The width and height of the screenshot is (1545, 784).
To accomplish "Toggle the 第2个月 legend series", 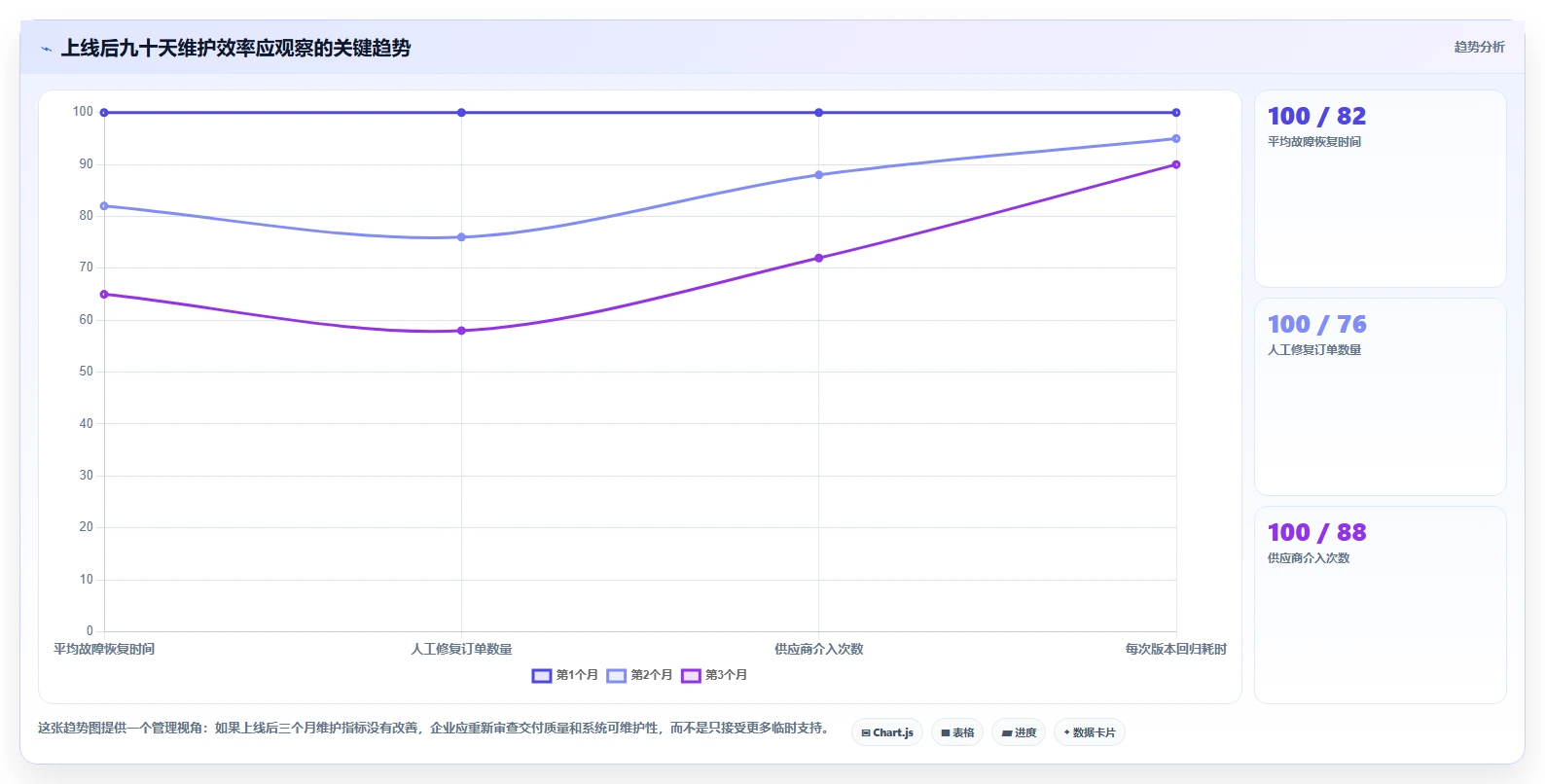I will (x=639, y=675).
